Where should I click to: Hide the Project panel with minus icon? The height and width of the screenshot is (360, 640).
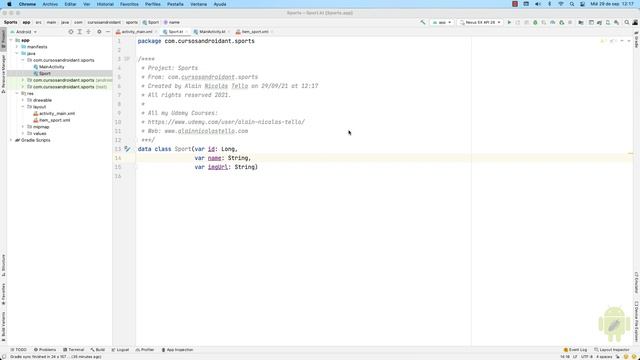tap(108, 31)
